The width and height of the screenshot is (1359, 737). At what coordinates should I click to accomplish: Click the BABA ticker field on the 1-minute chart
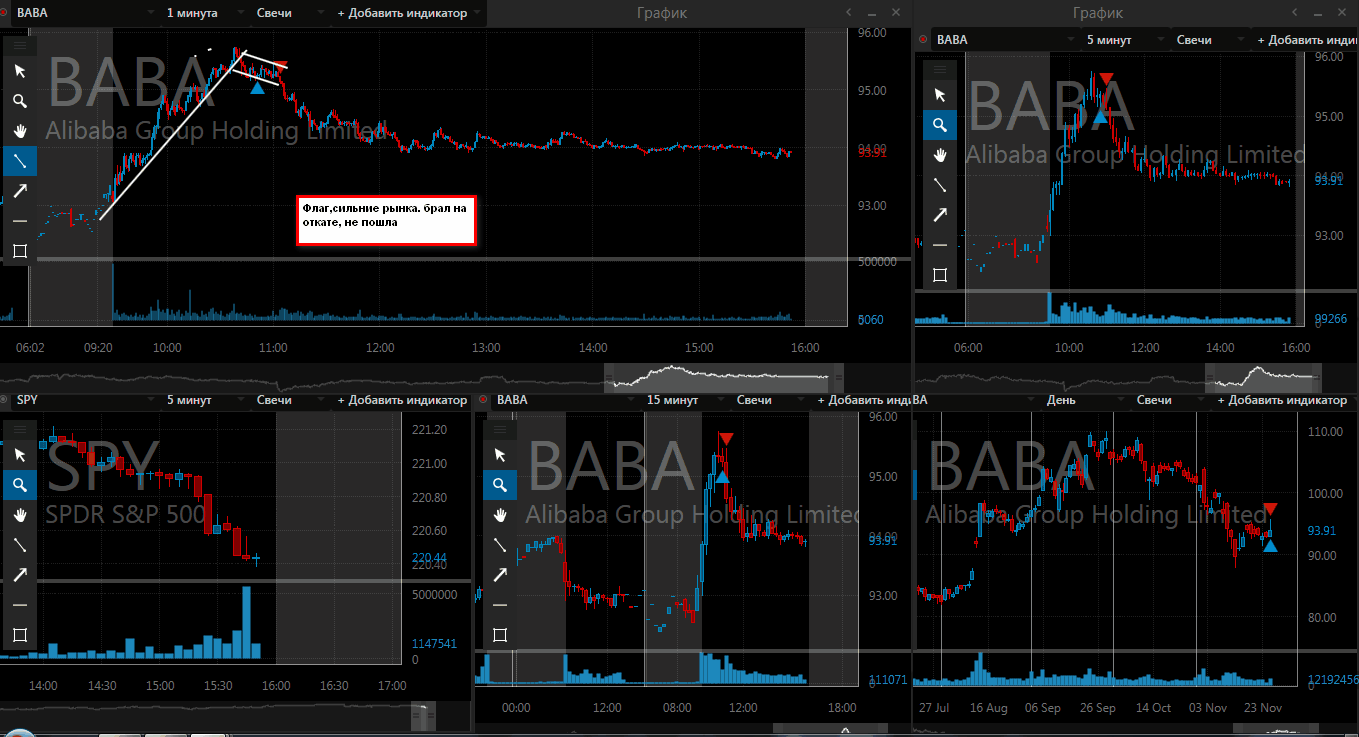85,13
